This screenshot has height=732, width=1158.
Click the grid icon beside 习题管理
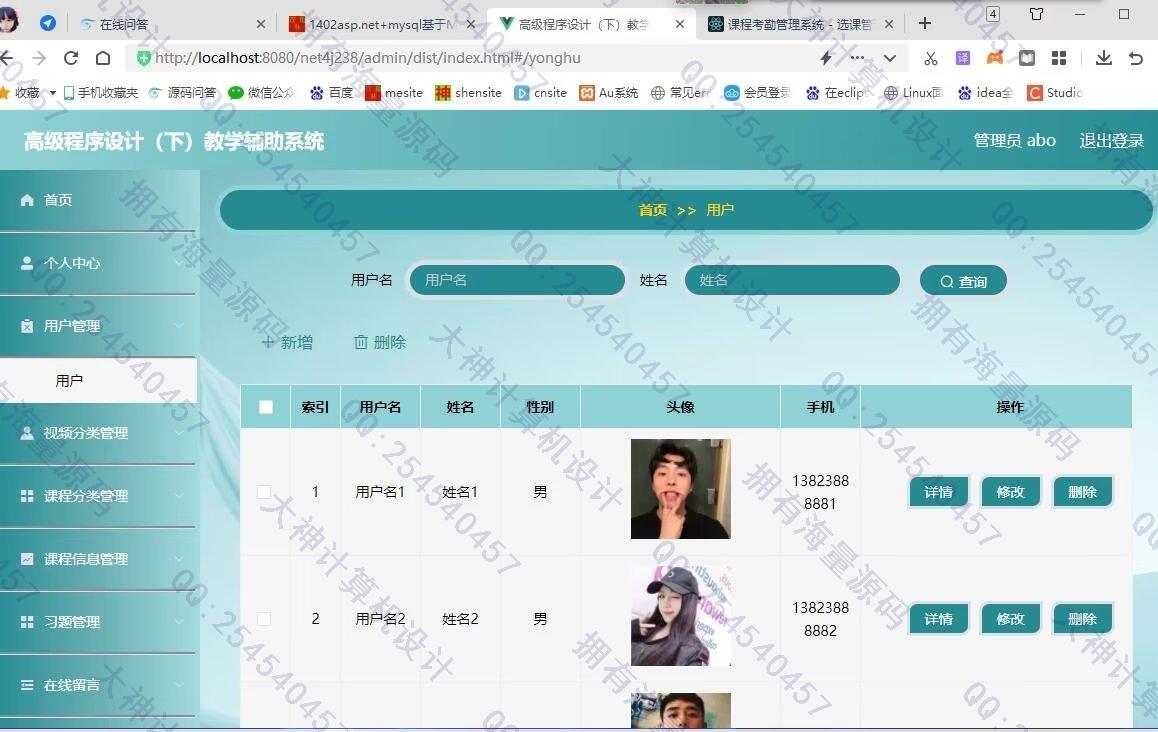click(x=27, y=622)
